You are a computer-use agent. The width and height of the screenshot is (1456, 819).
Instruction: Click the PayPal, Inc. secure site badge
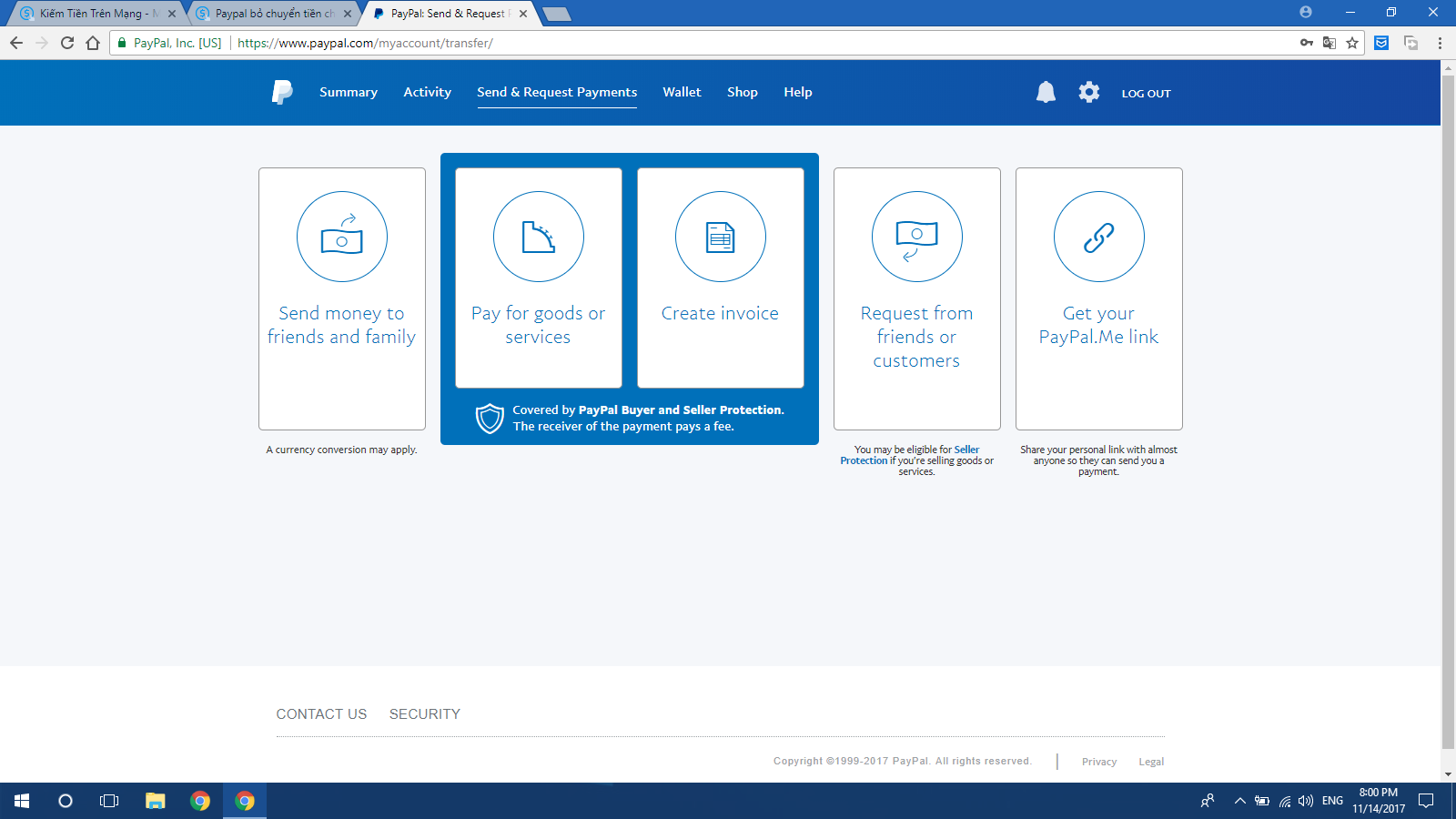(170, 43)
